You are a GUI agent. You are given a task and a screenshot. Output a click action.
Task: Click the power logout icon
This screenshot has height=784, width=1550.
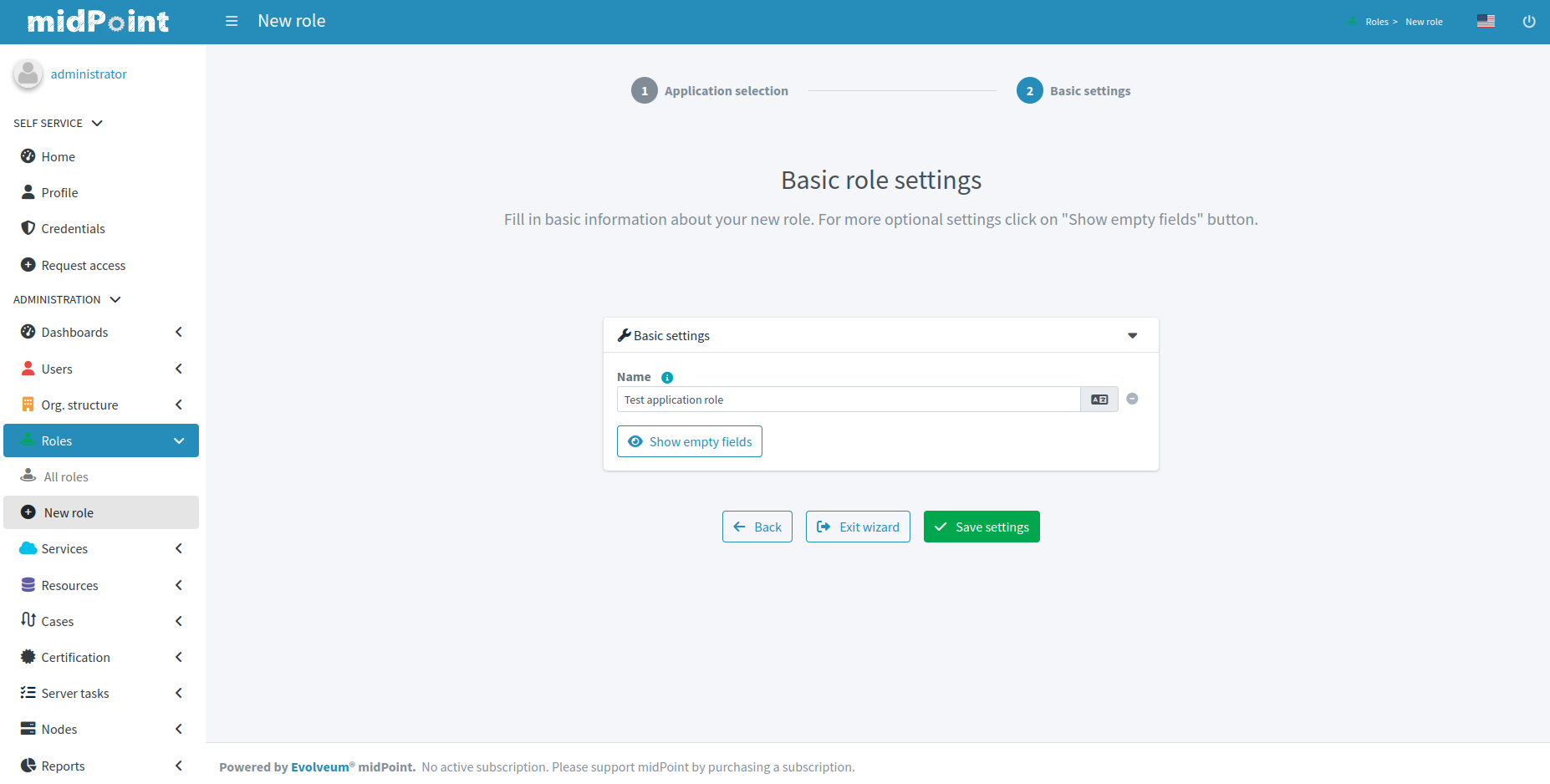tap(1529, 22)
